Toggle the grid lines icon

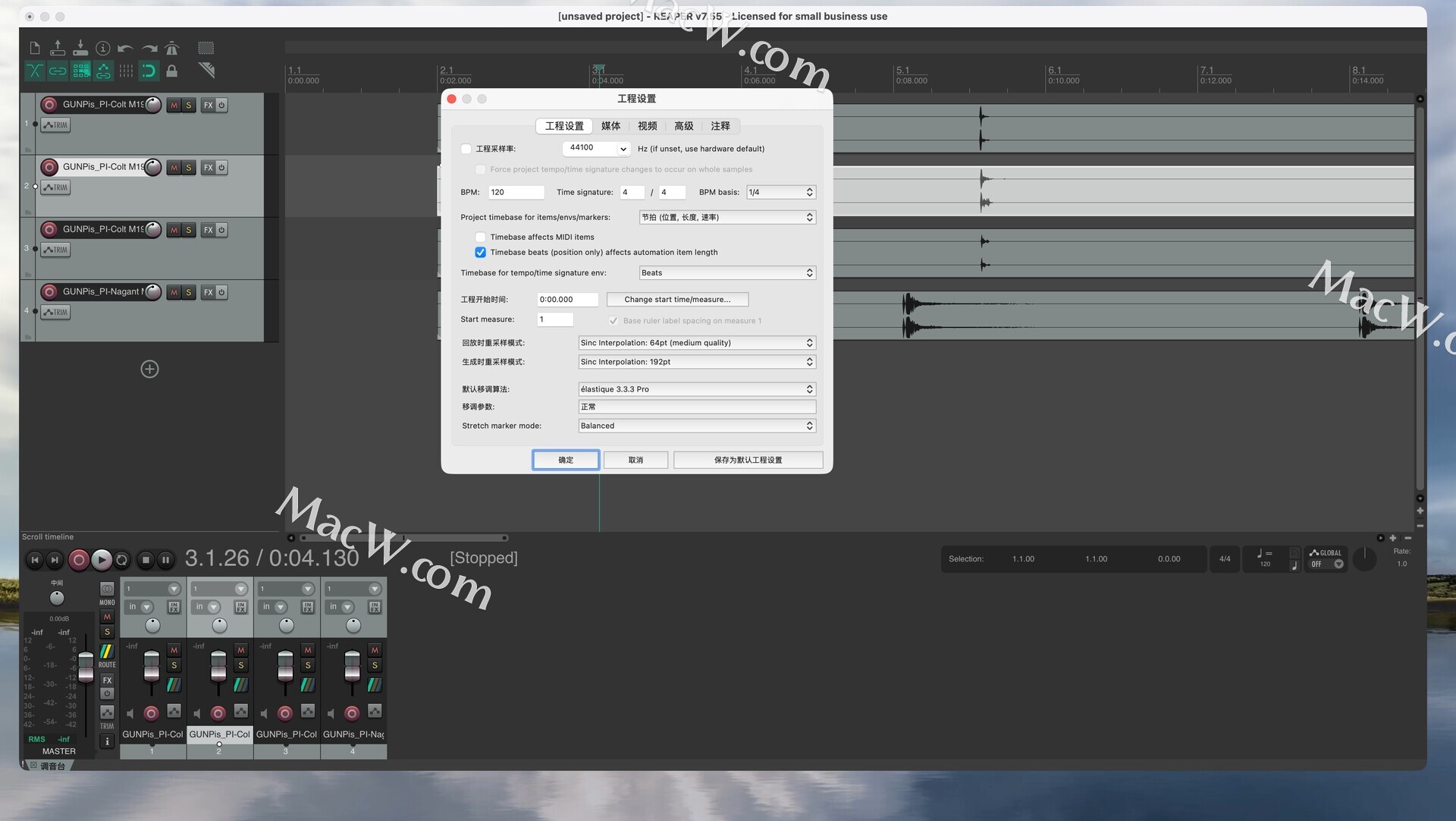pos(126,71)
